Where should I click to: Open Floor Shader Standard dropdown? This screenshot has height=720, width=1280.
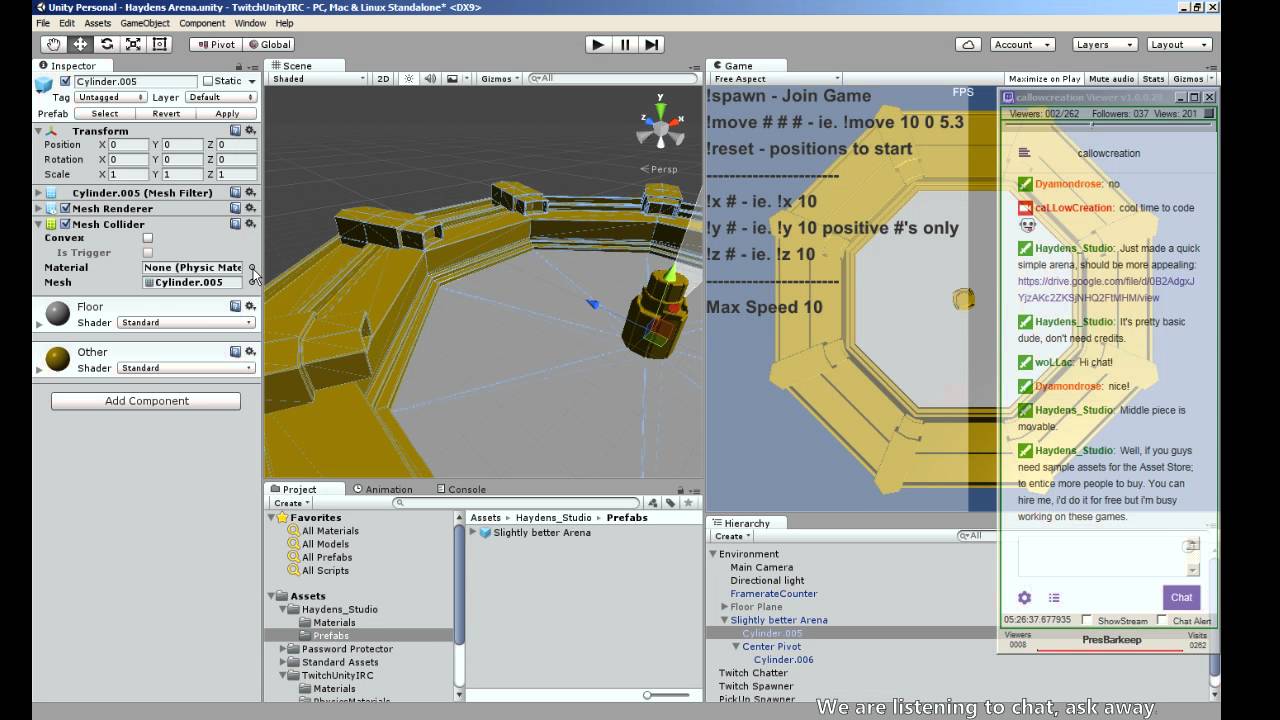[x=186, y=322]
